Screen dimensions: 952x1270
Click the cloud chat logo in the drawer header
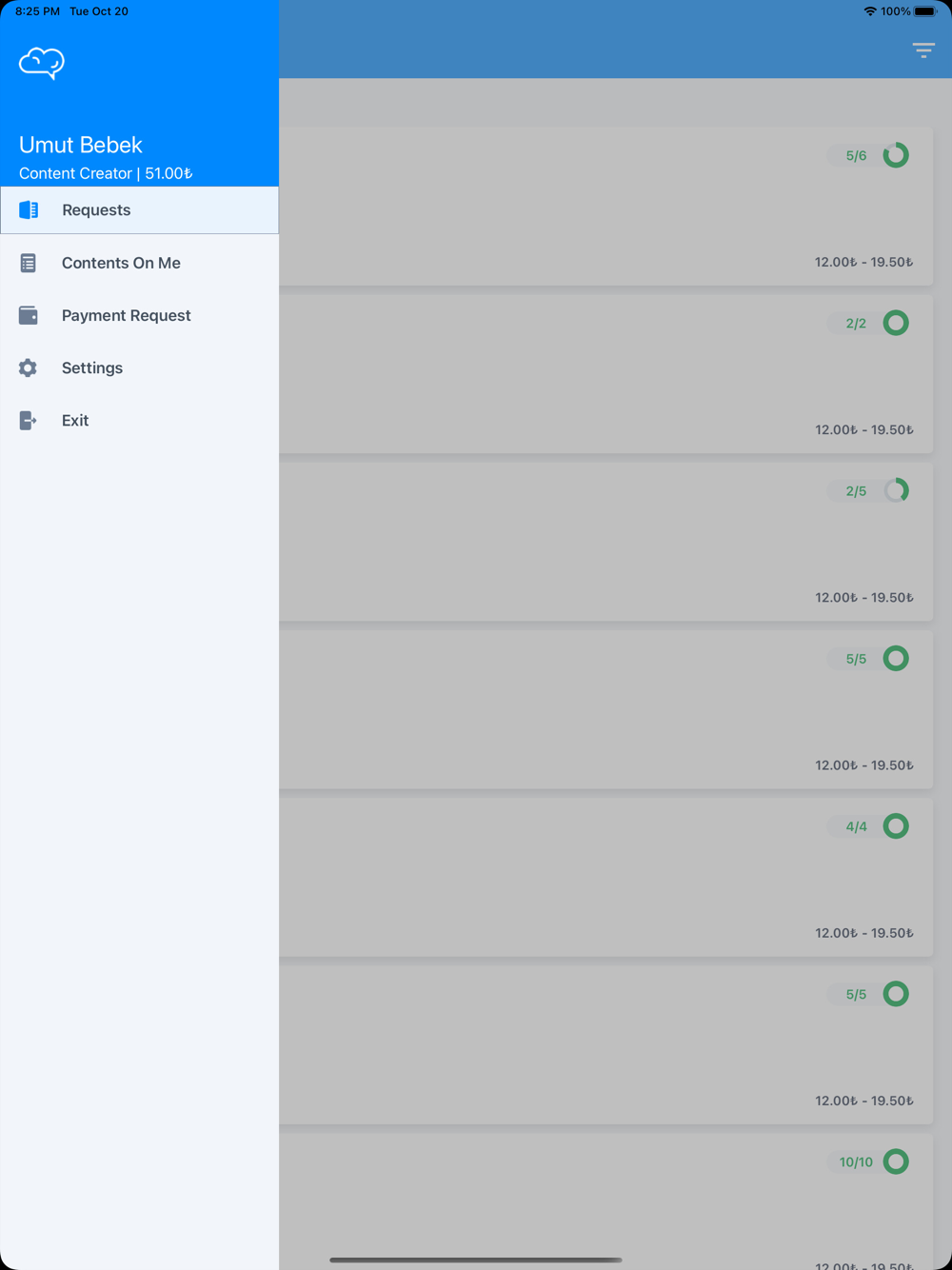42,63
